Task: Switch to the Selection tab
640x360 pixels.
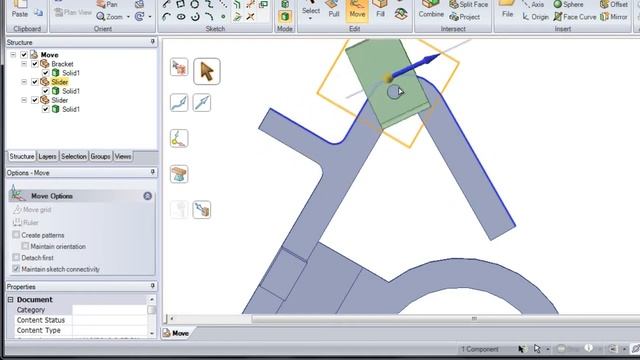Action: click(x=73, y=156)
